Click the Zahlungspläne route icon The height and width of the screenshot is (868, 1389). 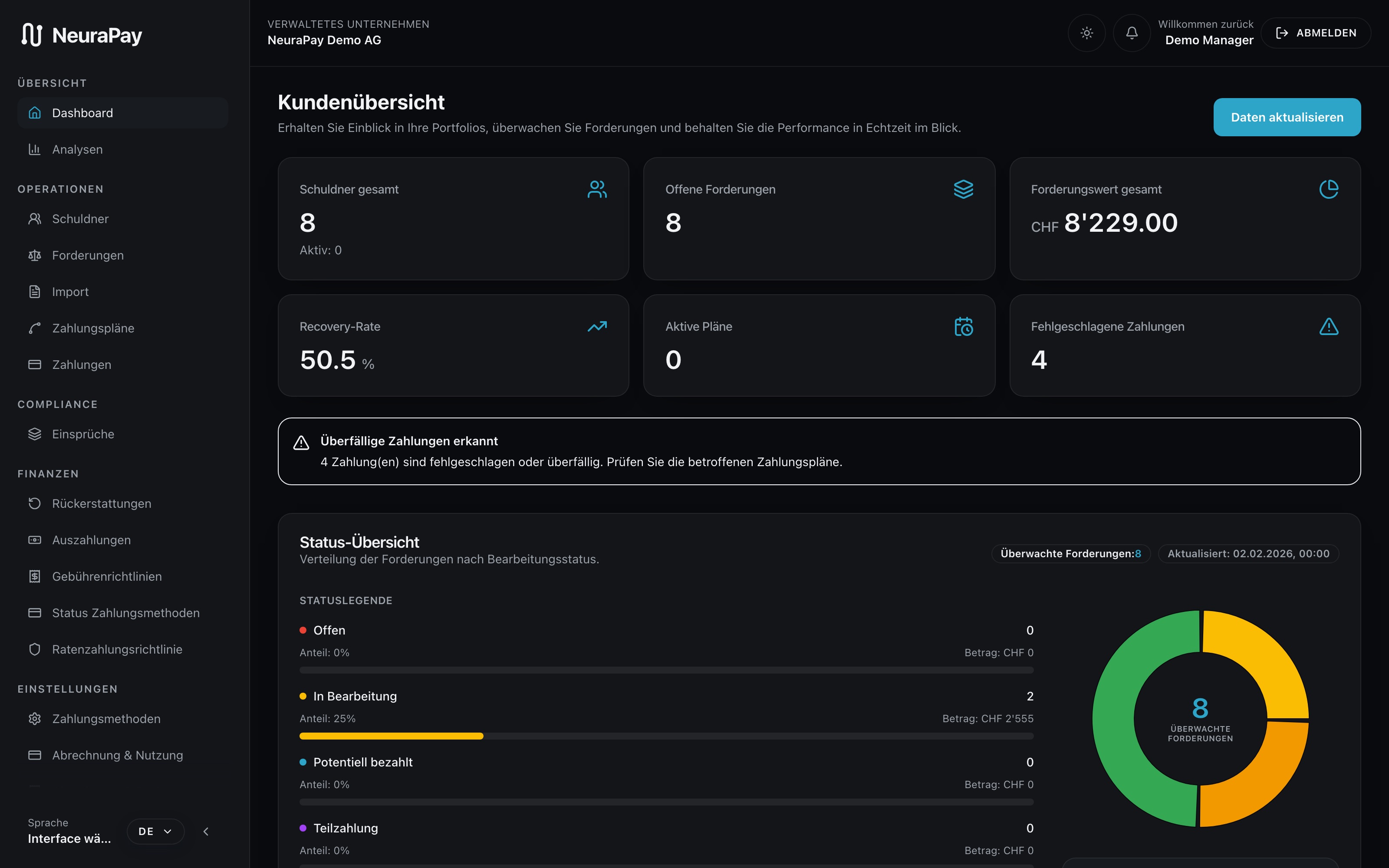pos(35,329)
